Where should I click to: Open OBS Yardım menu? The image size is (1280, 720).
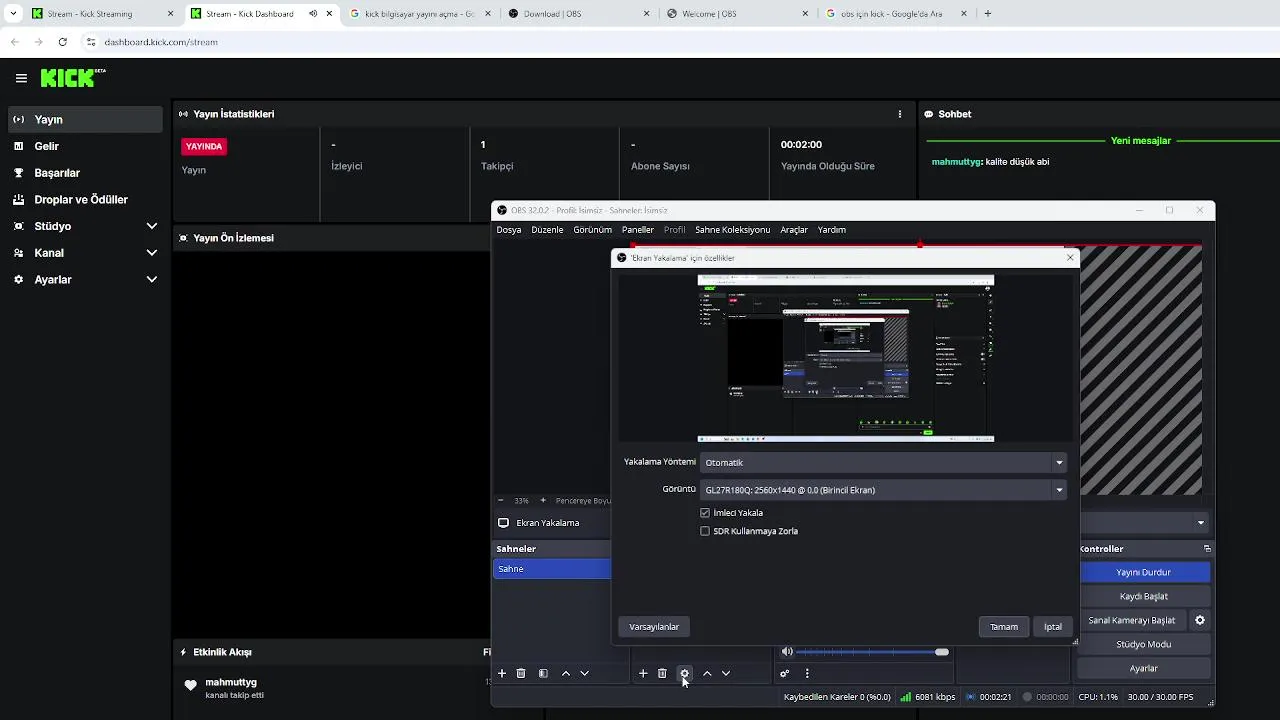click(x=832, y=230)
